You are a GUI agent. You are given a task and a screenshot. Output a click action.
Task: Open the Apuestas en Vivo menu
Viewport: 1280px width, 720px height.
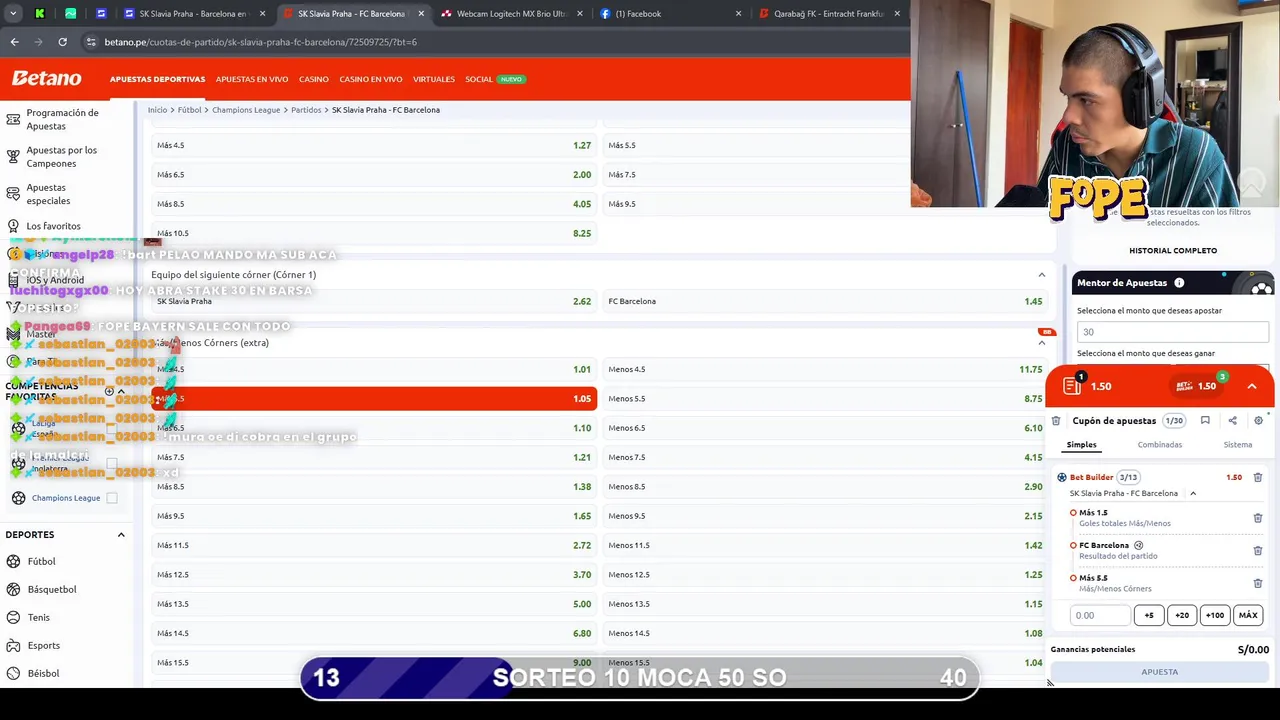coord(252,79)
